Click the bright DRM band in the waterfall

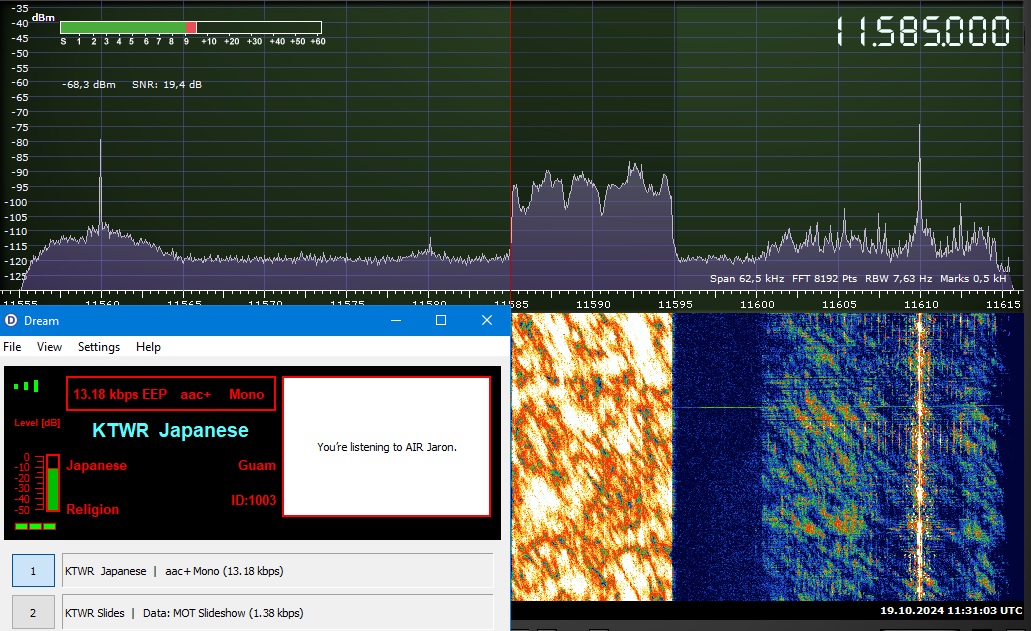[x=592, y=457]
